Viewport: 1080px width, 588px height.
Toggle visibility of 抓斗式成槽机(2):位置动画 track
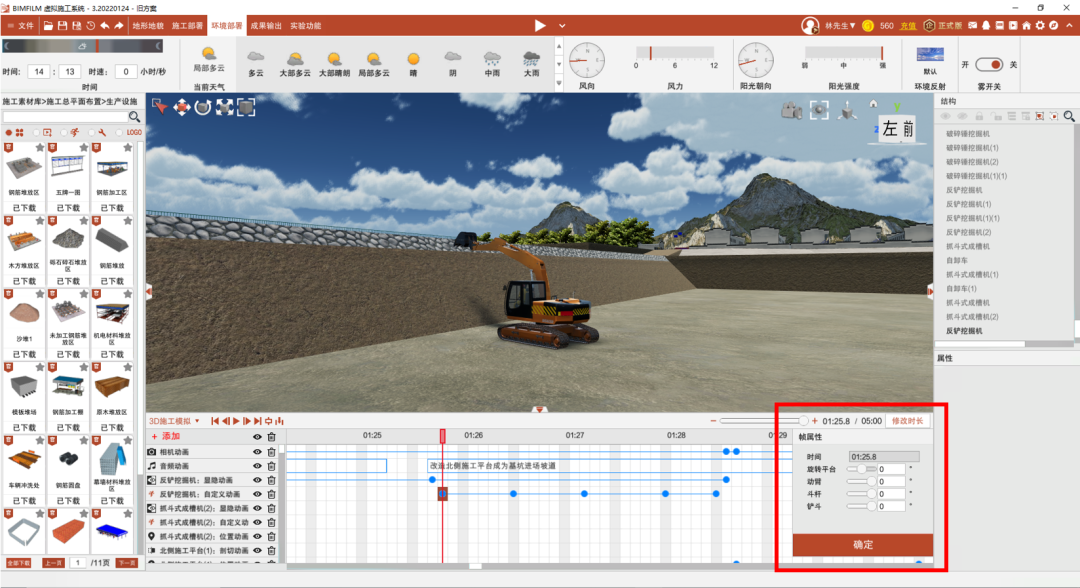(257, 536)
